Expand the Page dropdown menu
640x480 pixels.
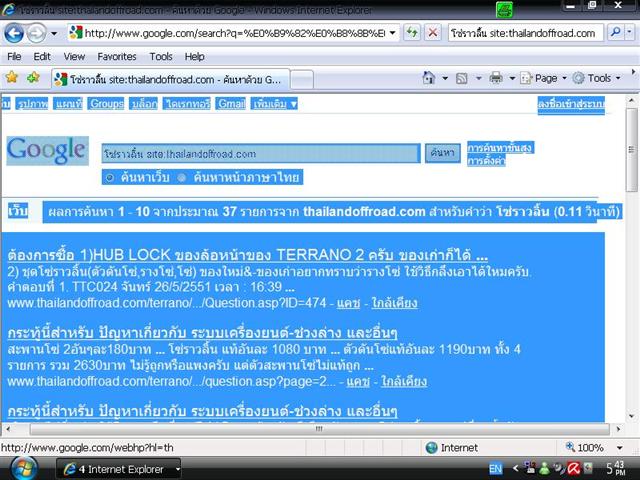click(544, 78)
